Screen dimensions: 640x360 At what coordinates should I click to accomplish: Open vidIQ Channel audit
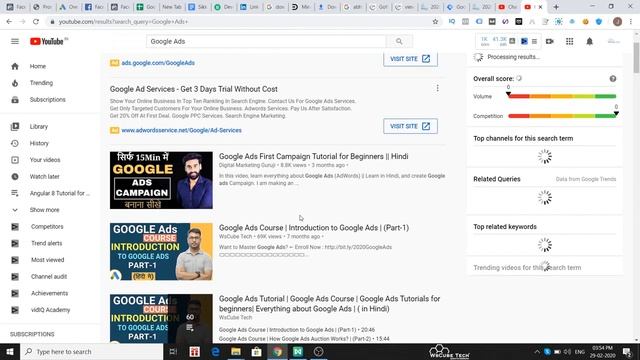49,277
